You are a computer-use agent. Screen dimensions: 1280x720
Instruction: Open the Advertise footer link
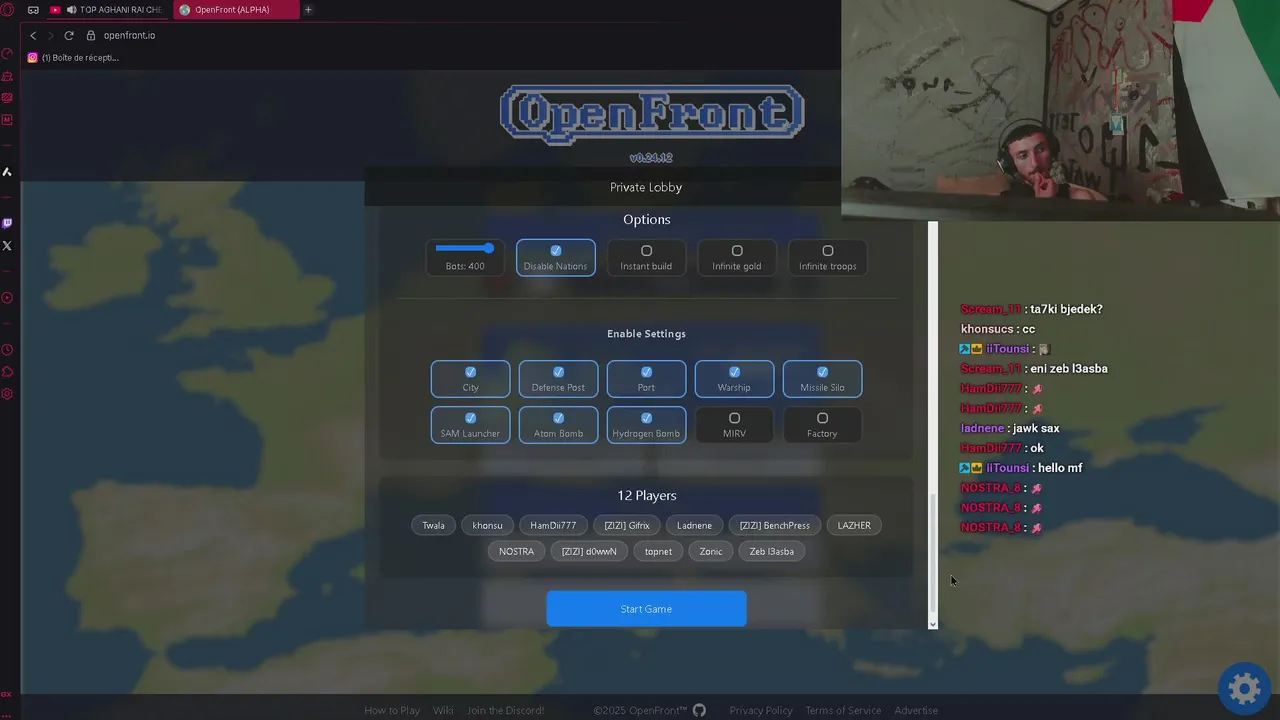click(x=916, y=711)
